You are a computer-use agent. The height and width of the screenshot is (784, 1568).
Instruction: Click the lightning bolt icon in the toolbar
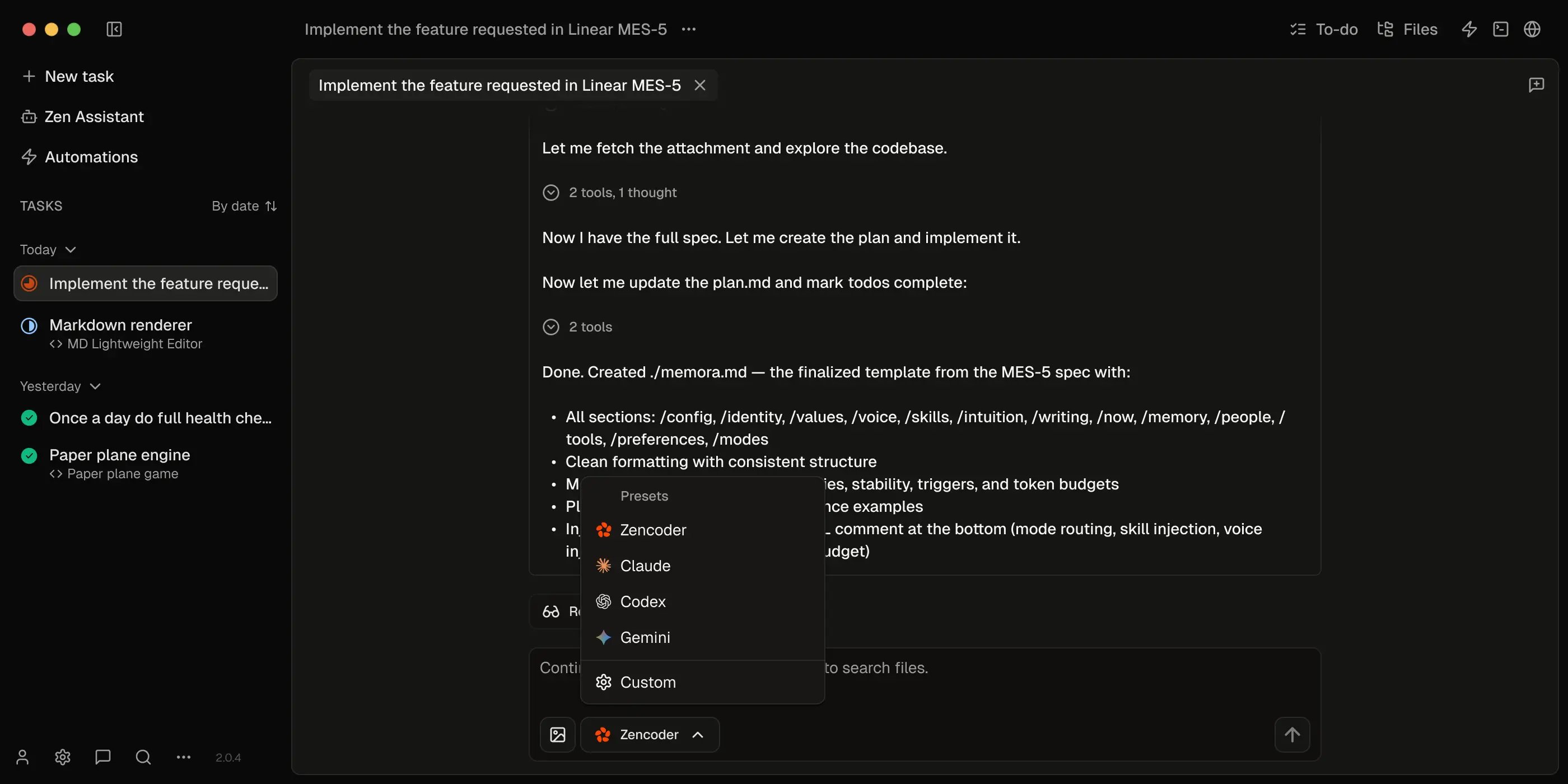pos(1469,29)
